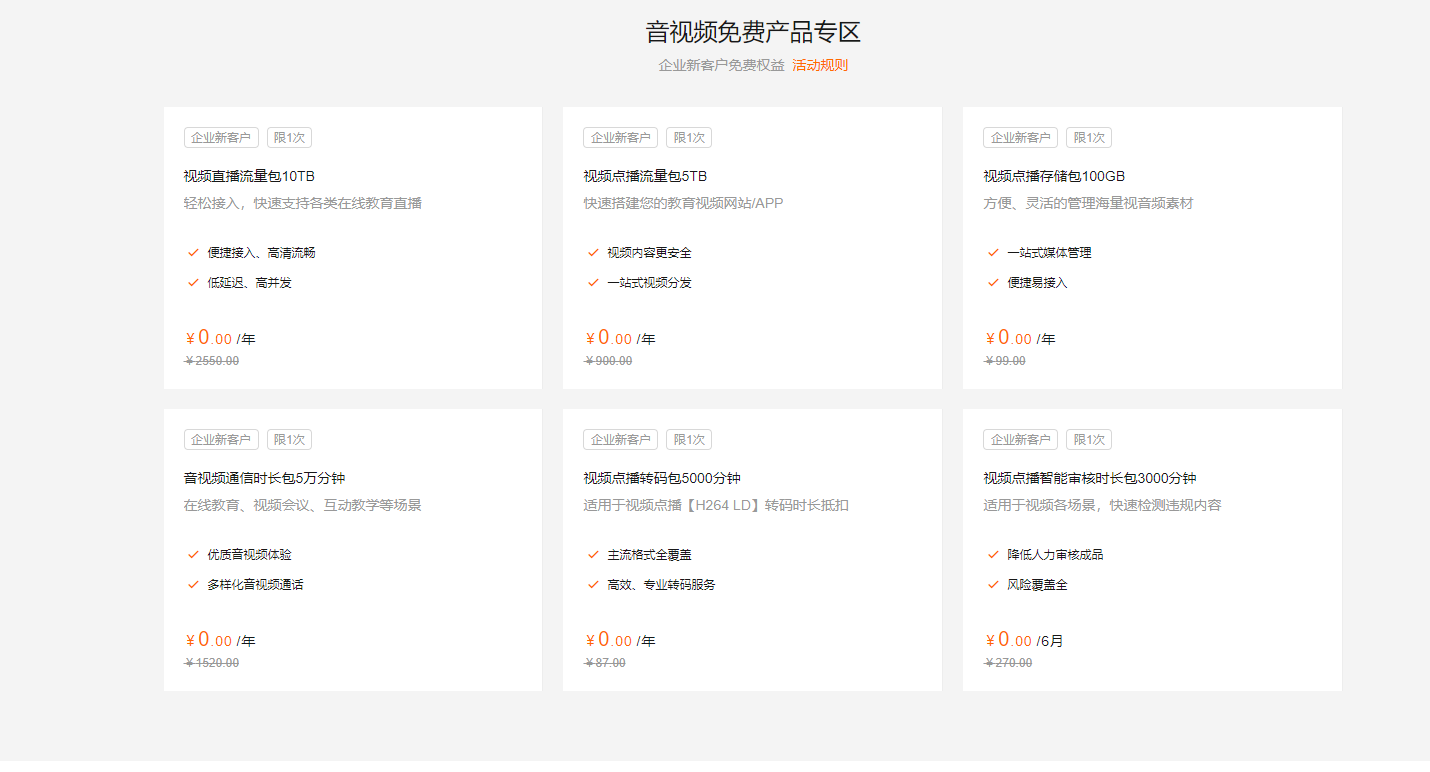Screen dimensions: 1430x772
Task: Click the ¥0.00 /年 price on 视频点播转码包 card
Action: tap(621, 640)
